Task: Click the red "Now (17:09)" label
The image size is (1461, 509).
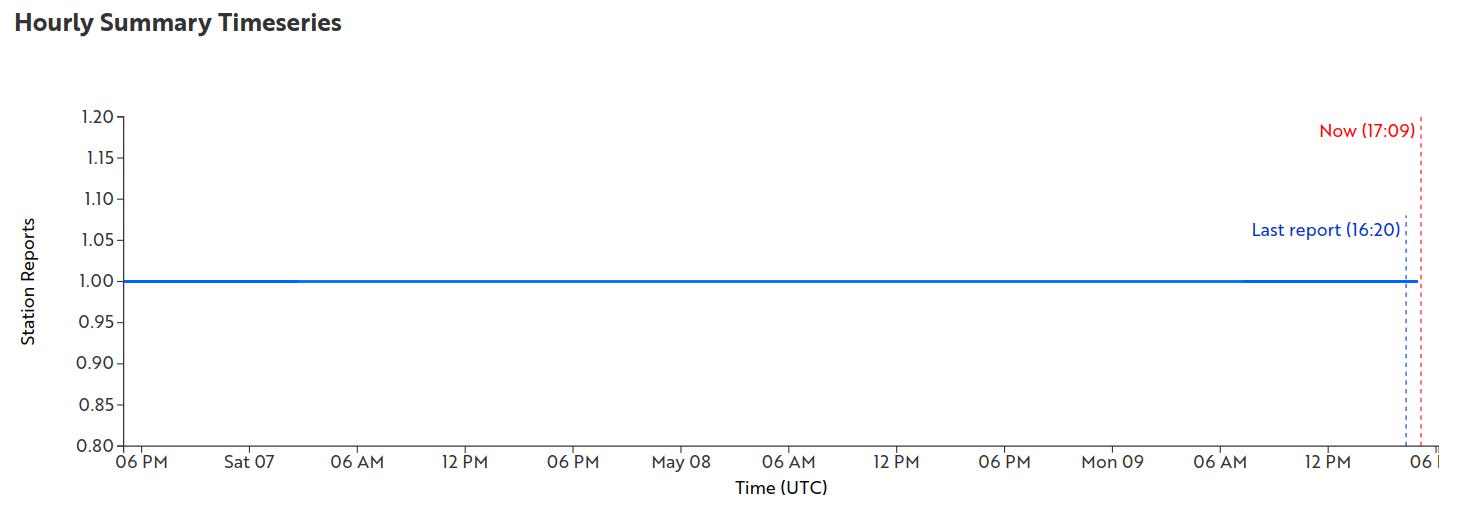Action: tap(1366, 131)
